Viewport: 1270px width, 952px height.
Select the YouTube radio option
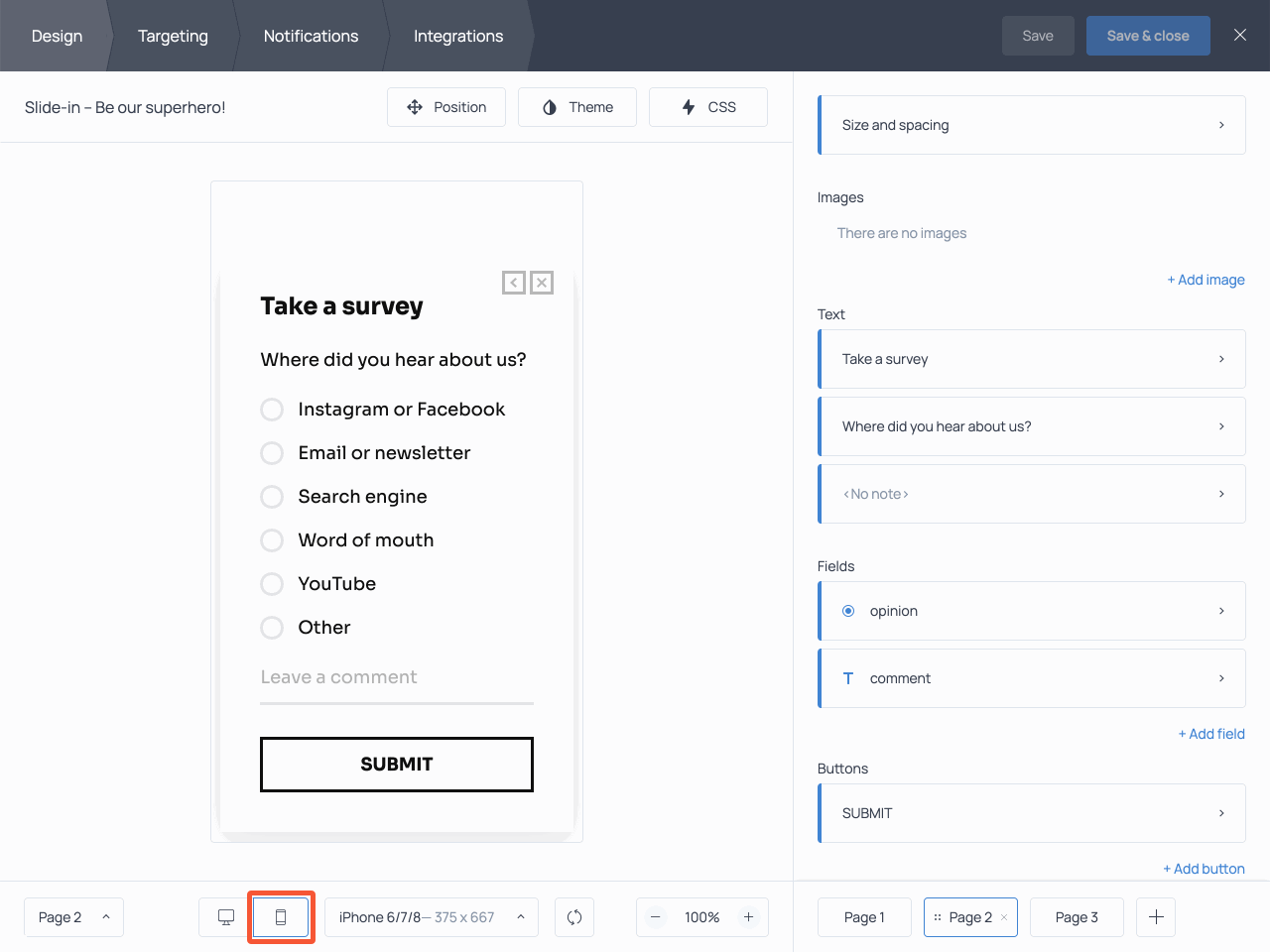click(x=272, y=584)
